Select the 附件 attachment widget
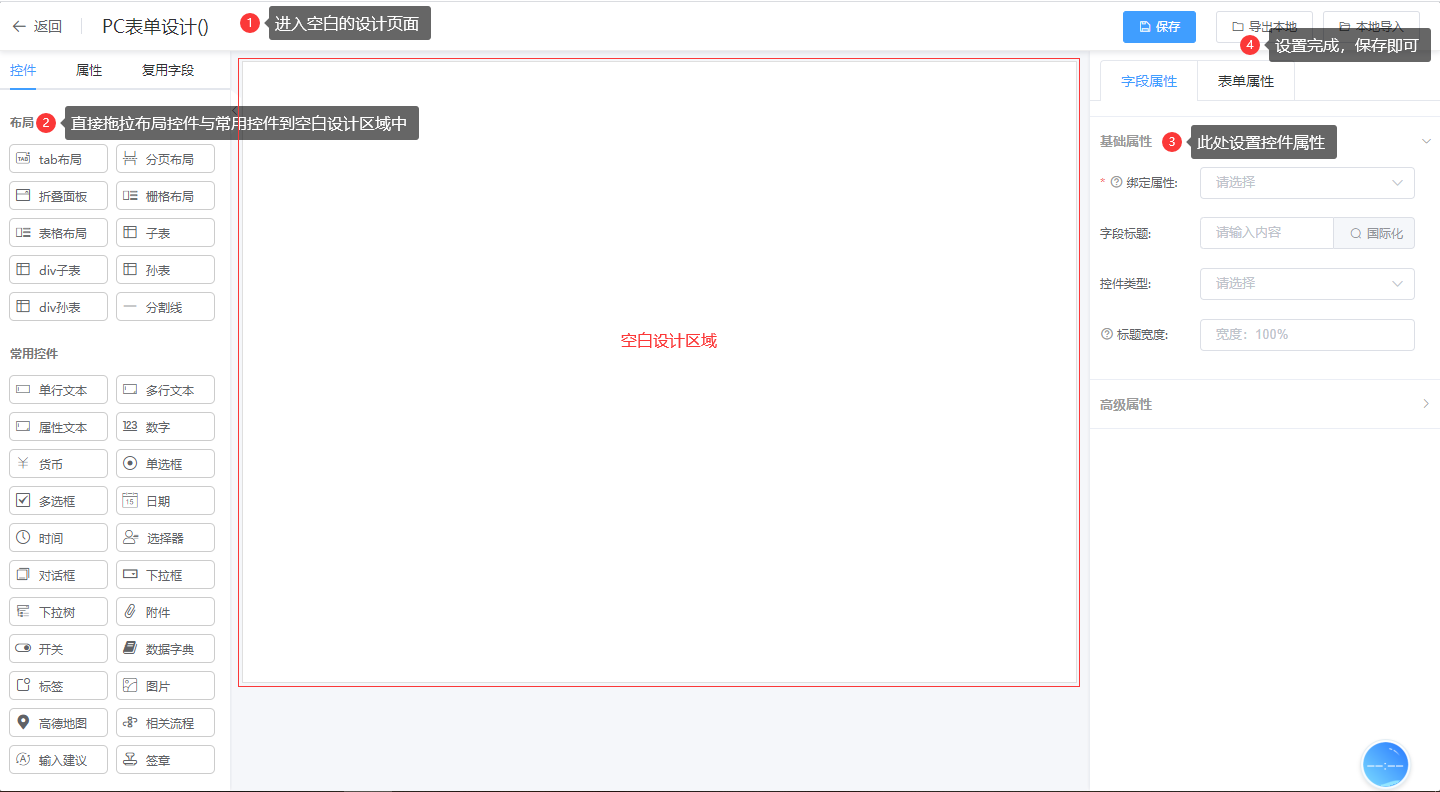This screenshot has height=792, width=1440. pos(166,612)
